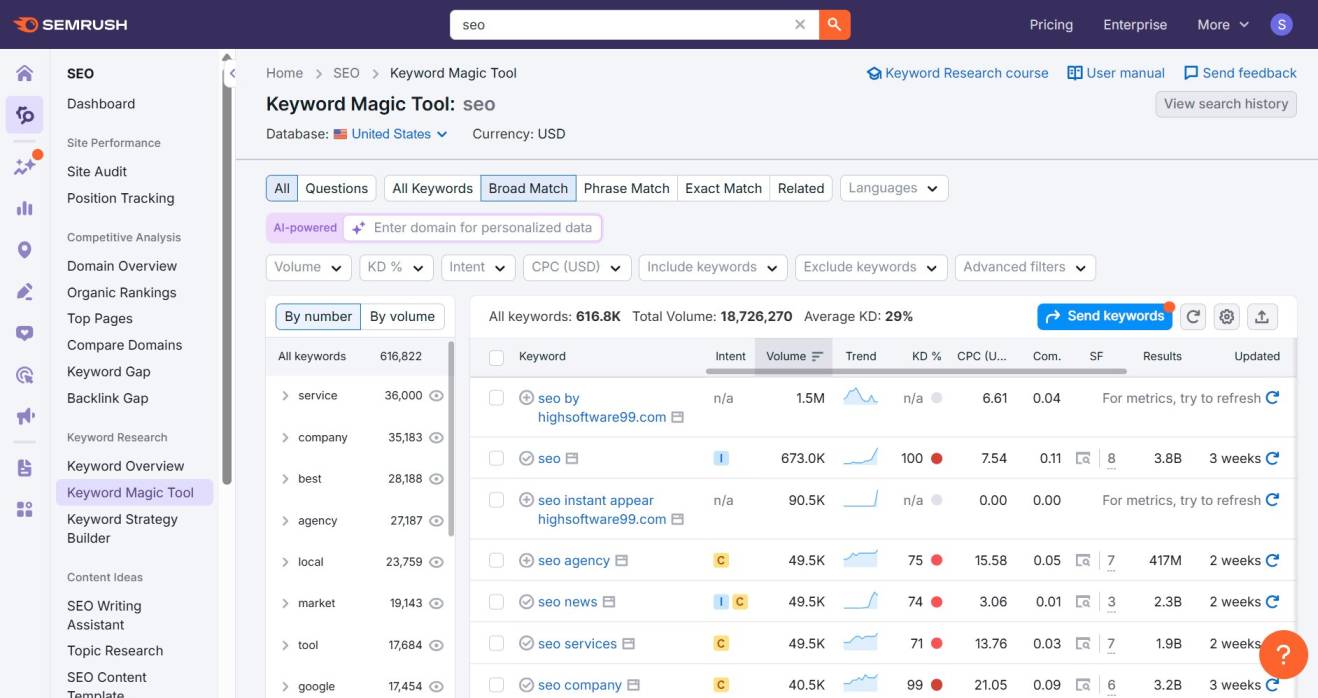Export keywords using the upload icon
This screenshot has width=1318, height=698.
click(x=1261, y=316)
